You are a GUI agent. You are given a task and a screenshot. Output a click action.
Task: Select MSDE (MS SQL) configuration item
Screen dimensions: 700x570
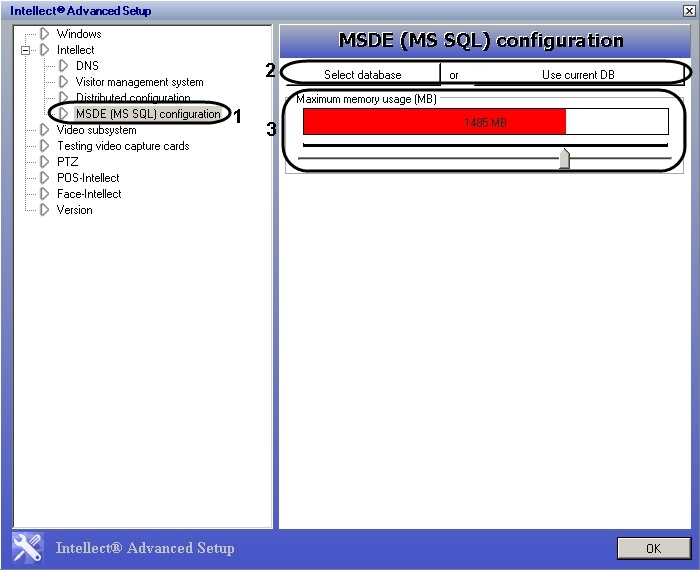(148, 114)
